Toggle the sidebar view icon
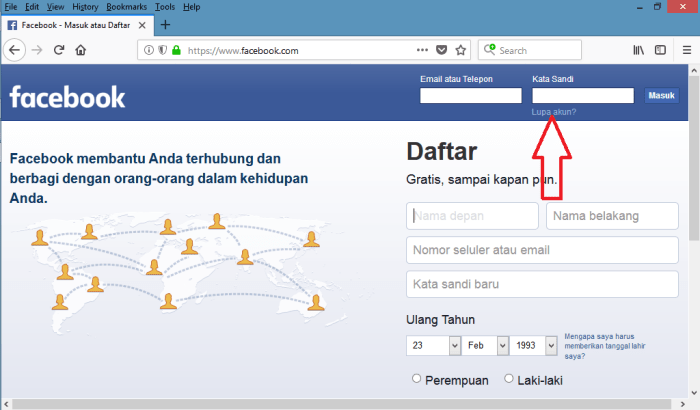The width and height of the screenshot is (700, 410). tap(660, 50)
